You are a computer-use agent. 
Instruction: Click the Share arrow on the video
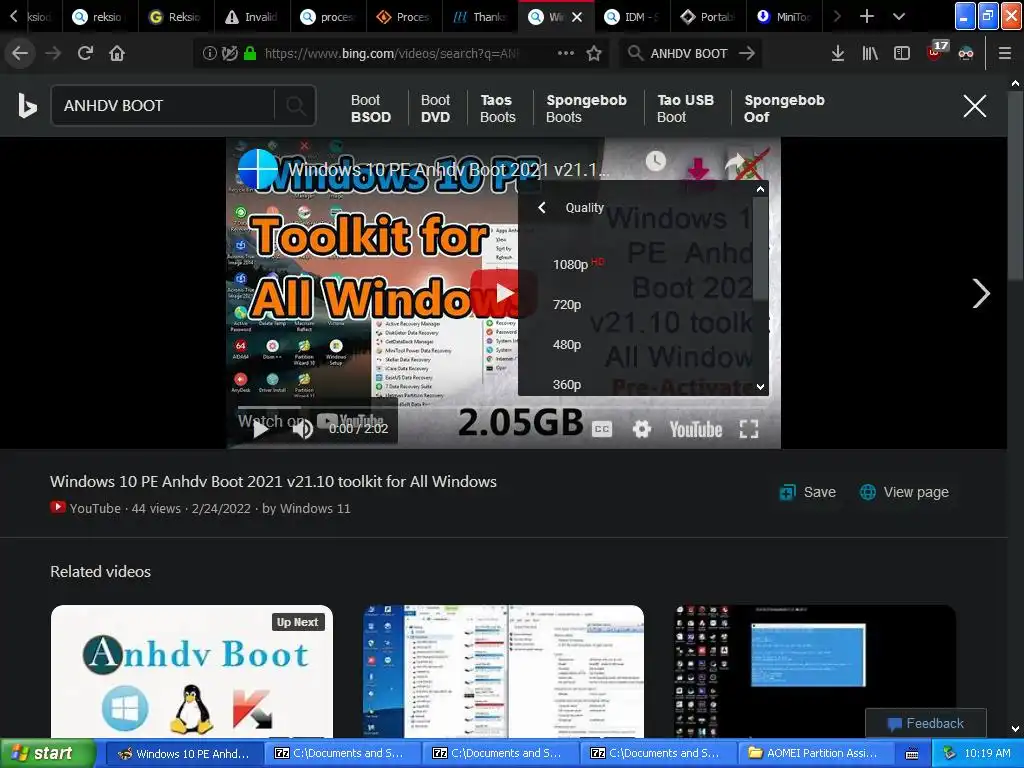(735, 165)
